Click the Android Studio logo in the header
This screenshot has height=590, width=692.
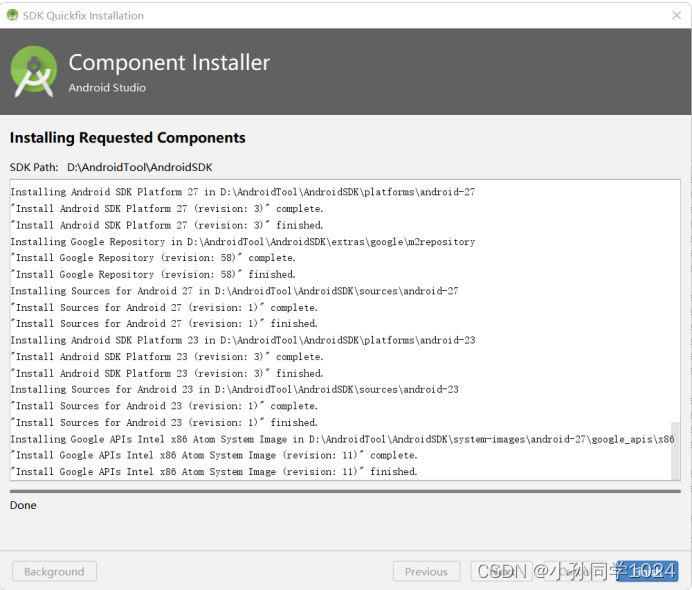click(34, 71)
